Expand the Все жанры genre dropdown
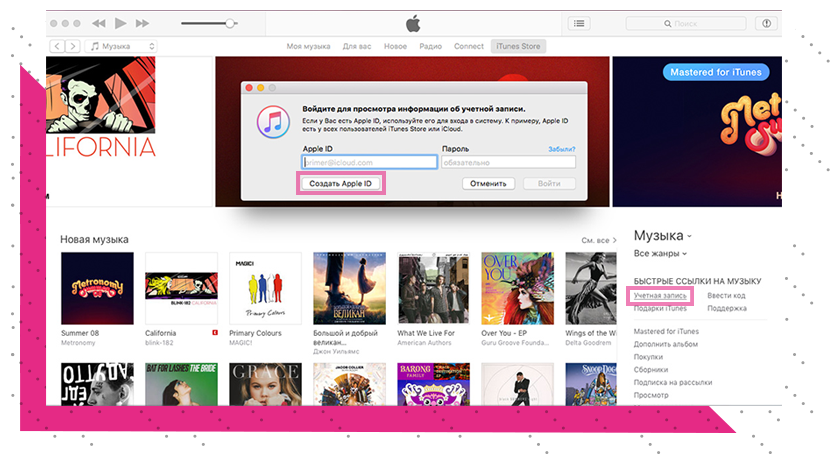 click(x=660, y=254)
